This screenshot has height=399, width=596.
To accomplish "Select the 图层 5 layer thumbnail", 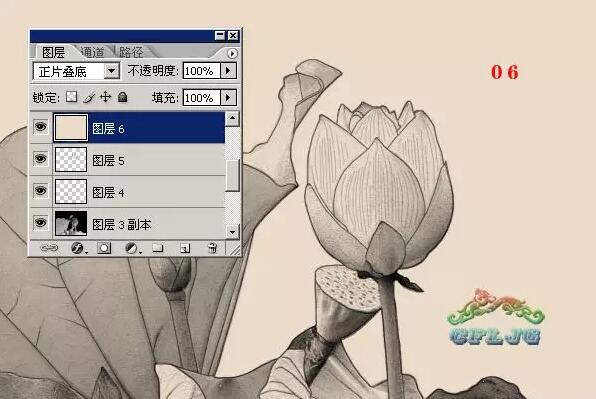I will tap(71, 159).
